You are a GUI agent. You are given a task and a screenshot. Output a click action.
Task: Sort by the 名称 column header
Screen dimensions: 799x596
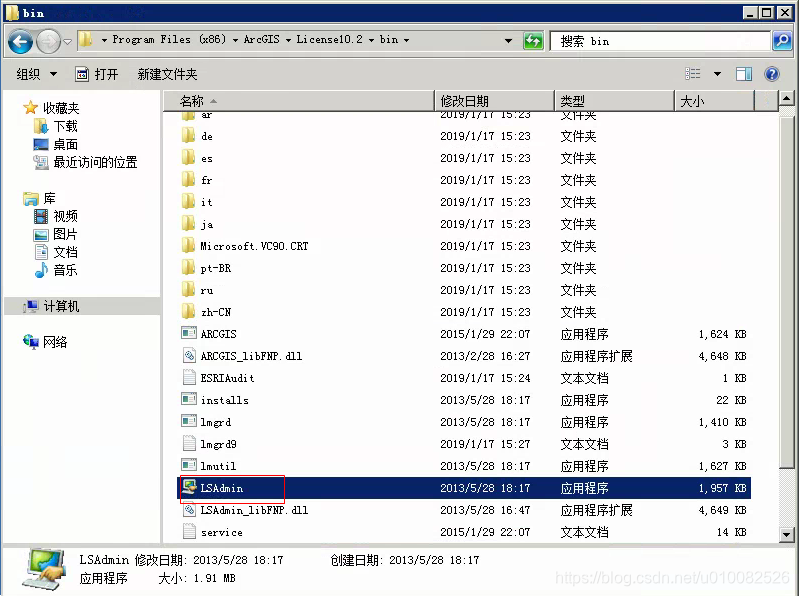point(299,101)
